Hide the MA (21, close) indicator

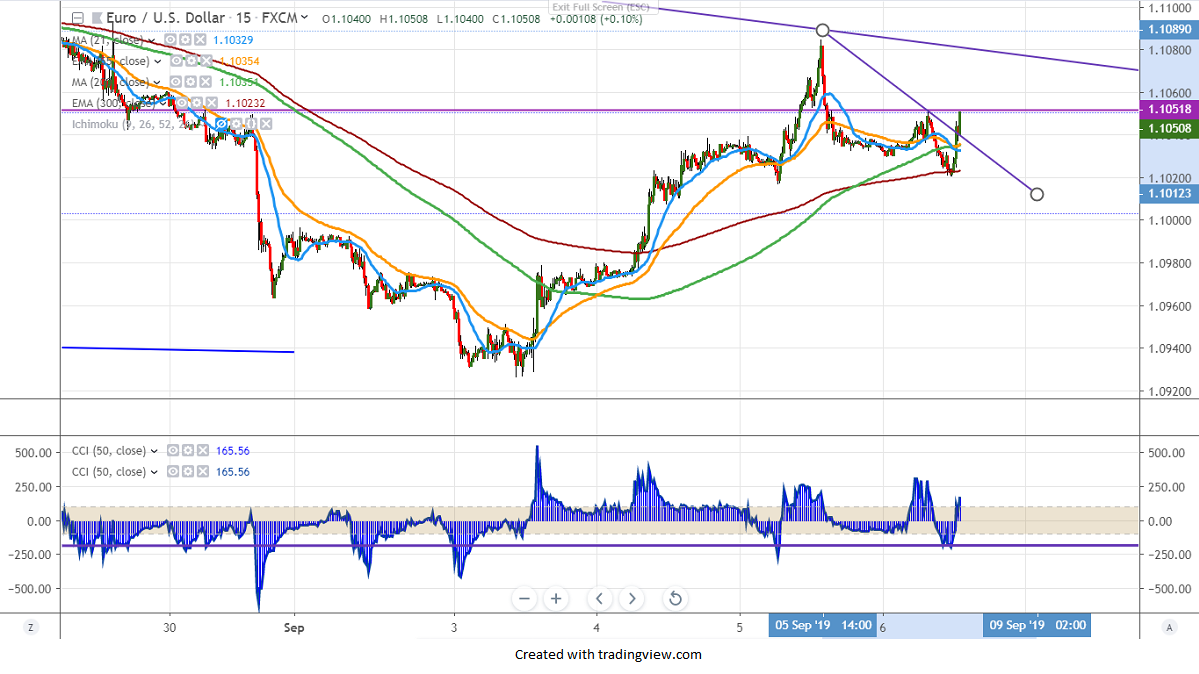171,40
